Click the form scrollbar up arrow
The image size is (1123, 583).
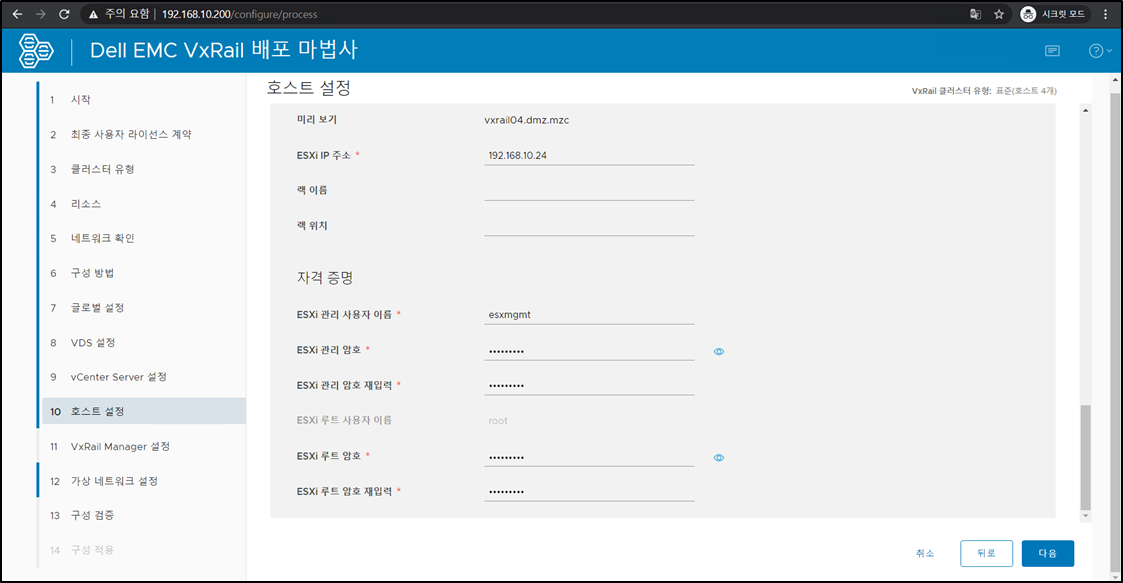1086,110
